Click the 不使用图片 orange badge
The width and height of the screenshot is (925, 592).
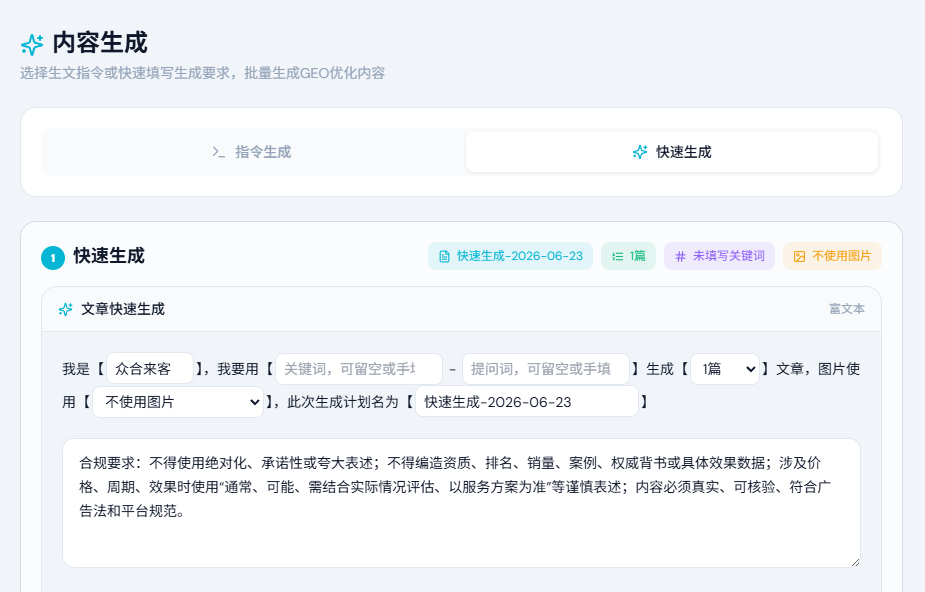click(x=832, y=256)
